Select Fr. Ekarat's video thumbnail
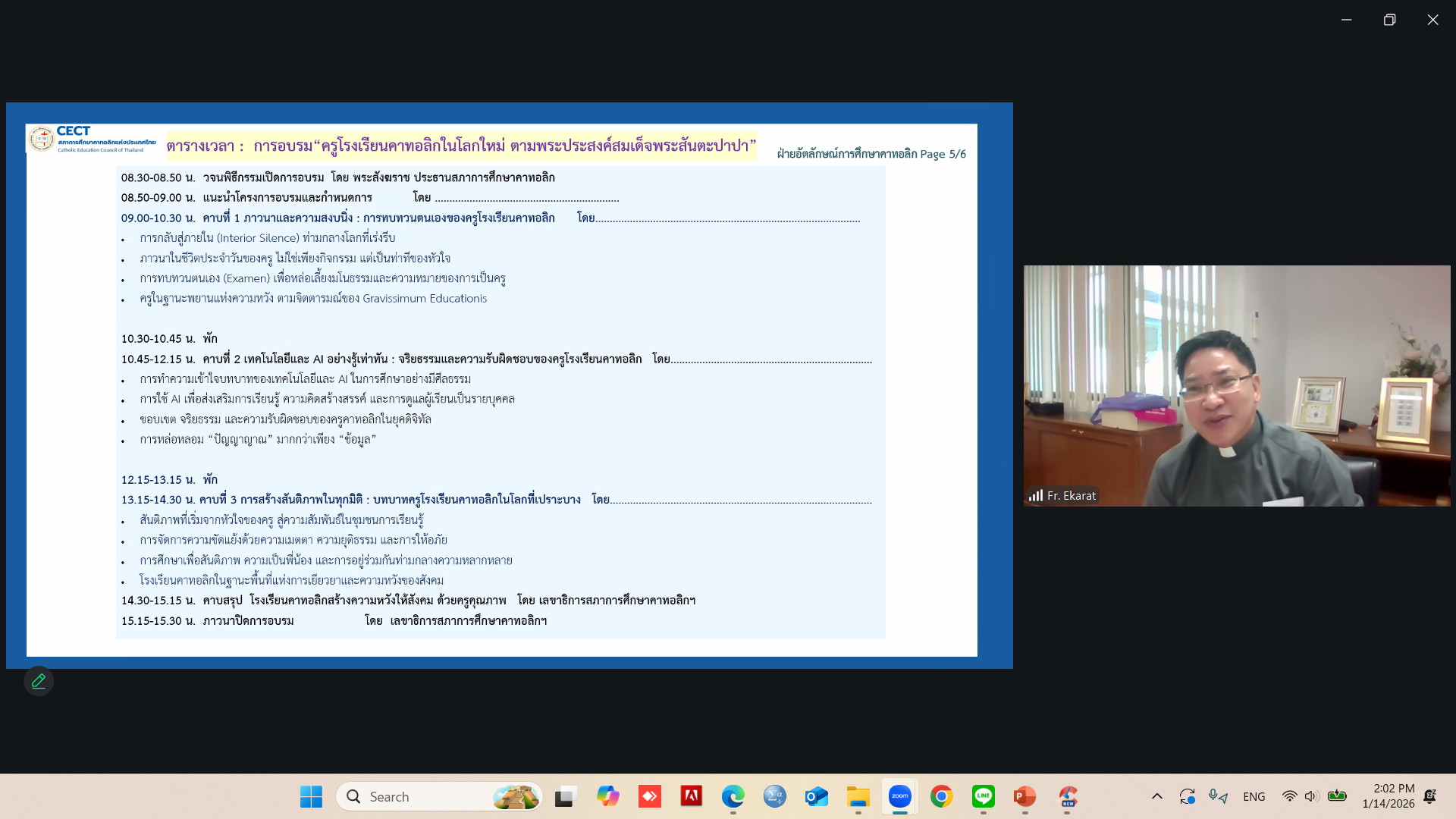 pyautogui.click(x=1236, y=385)
